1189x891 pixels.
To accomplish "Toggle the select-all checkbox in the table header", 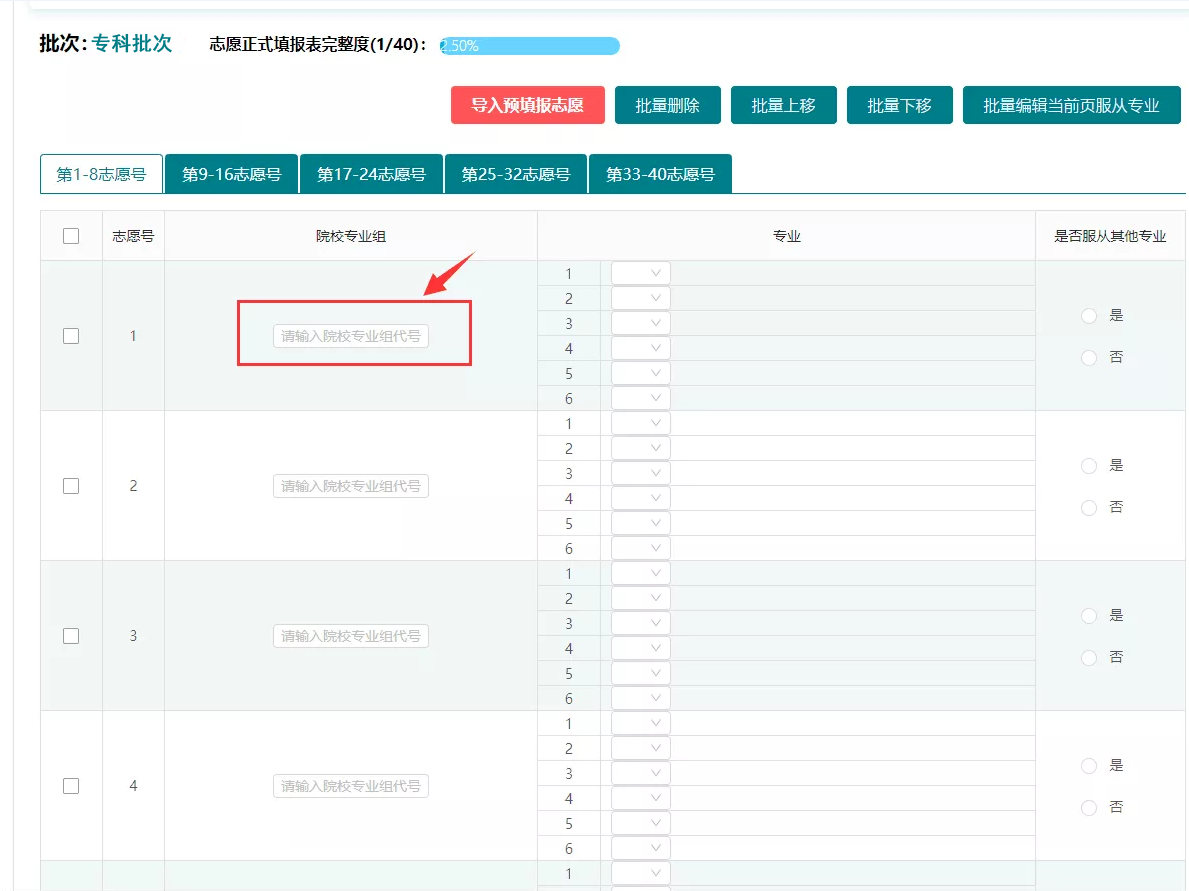I will click(x=71, y=236).
